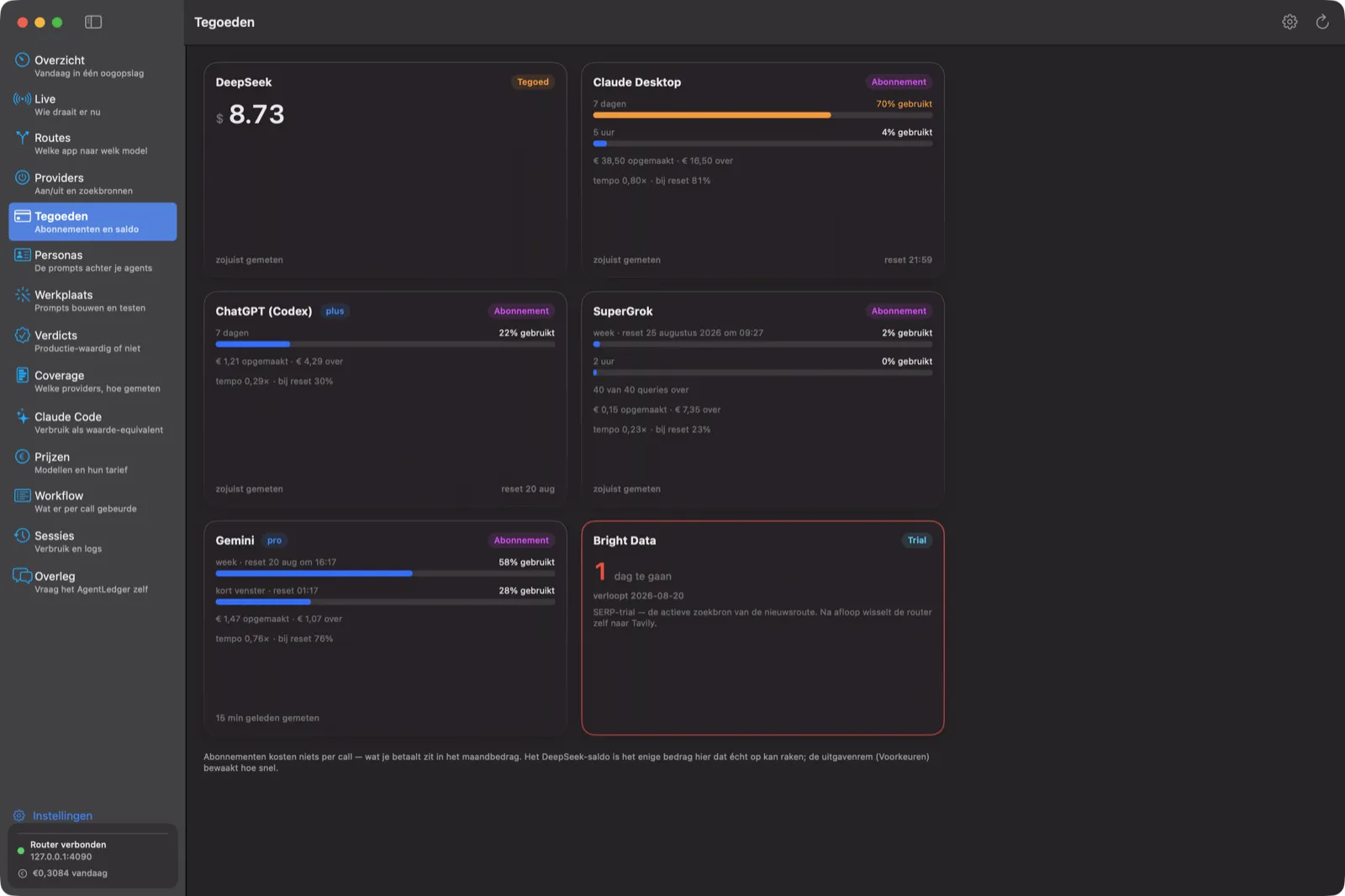Click Gemini week usage progress bar
Image resolution: width=1345 pixels, height=896 pixels.
pyautogui.click(x=385, y=573)
